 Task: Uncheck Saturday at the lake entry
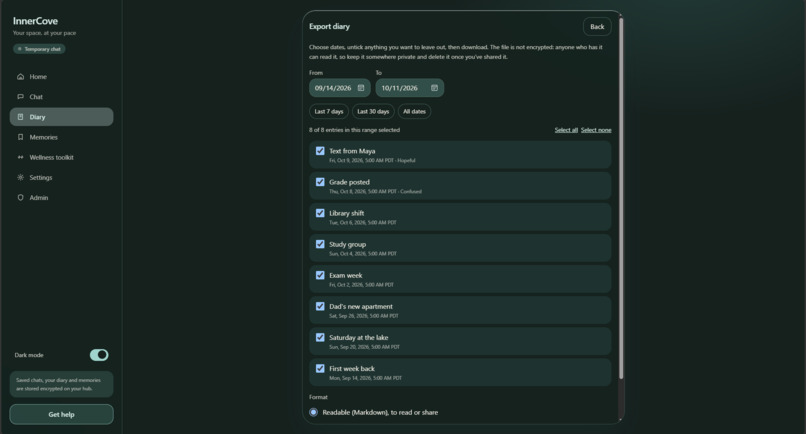click(x=320, y=337)
